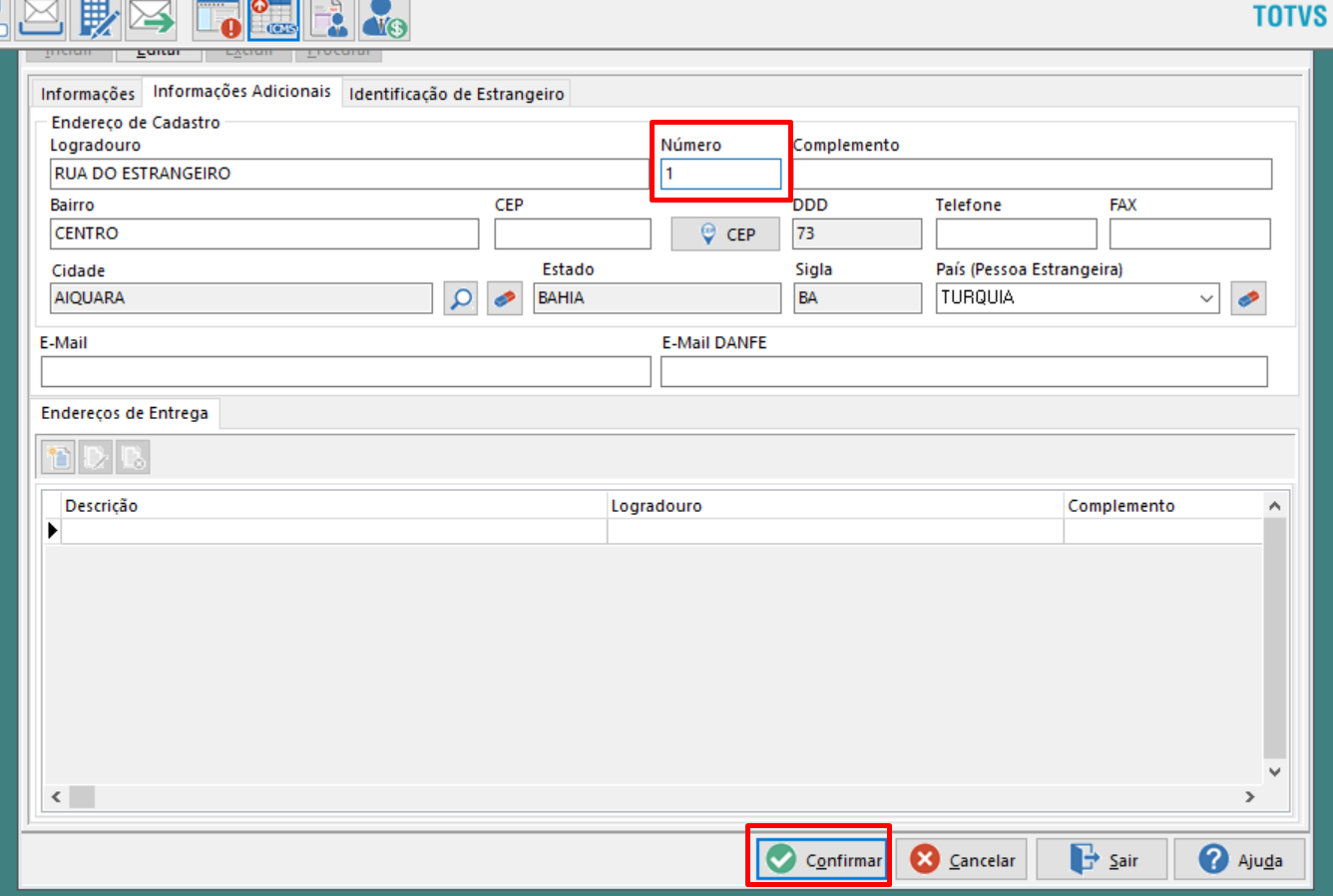
Task: Clear country with eraser next to TURQUIA
Action: pos(1248,298)
